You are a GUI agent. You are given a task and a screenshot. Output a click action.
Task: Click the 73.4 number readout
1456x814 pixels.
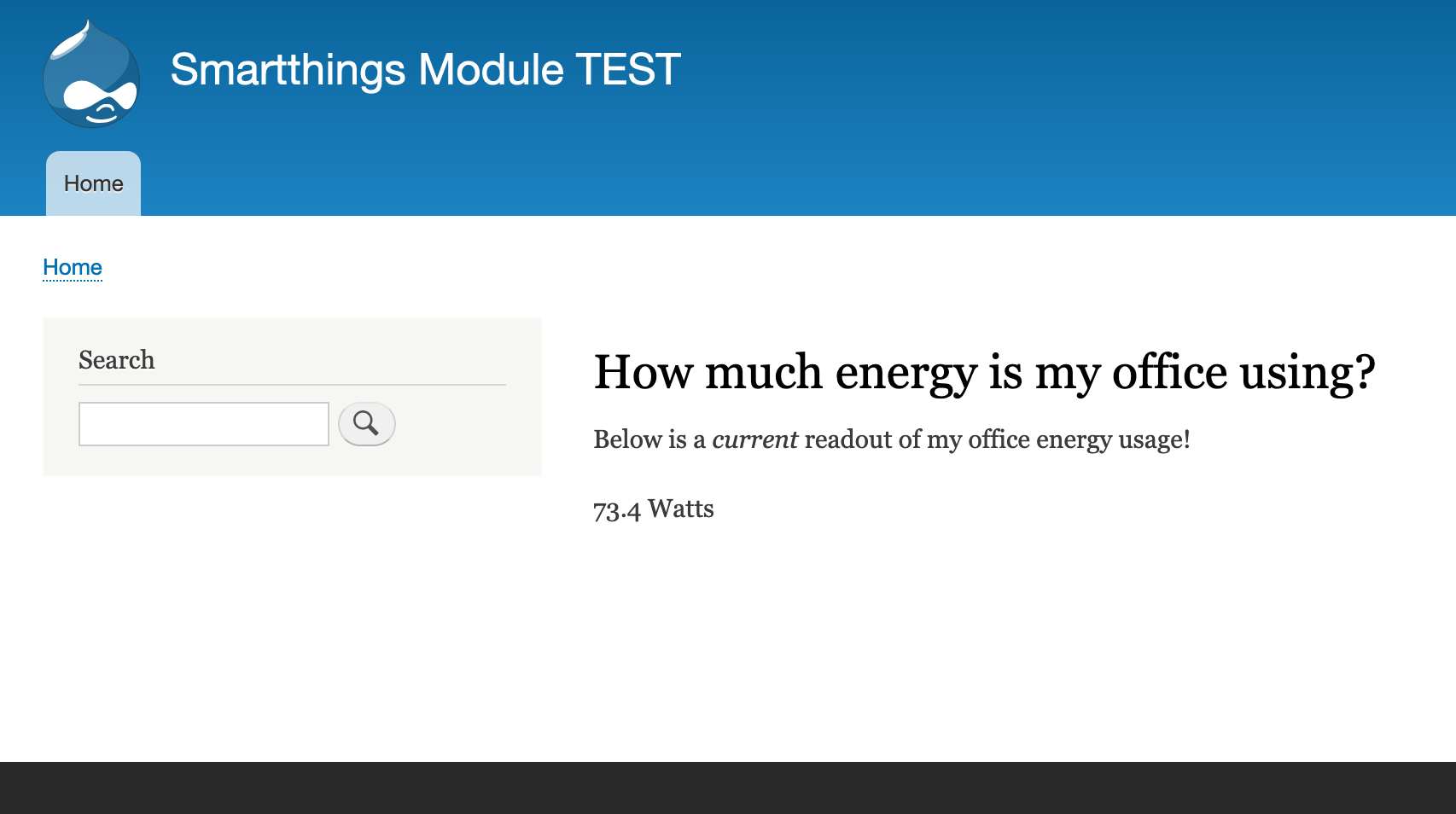click(616, 509)
